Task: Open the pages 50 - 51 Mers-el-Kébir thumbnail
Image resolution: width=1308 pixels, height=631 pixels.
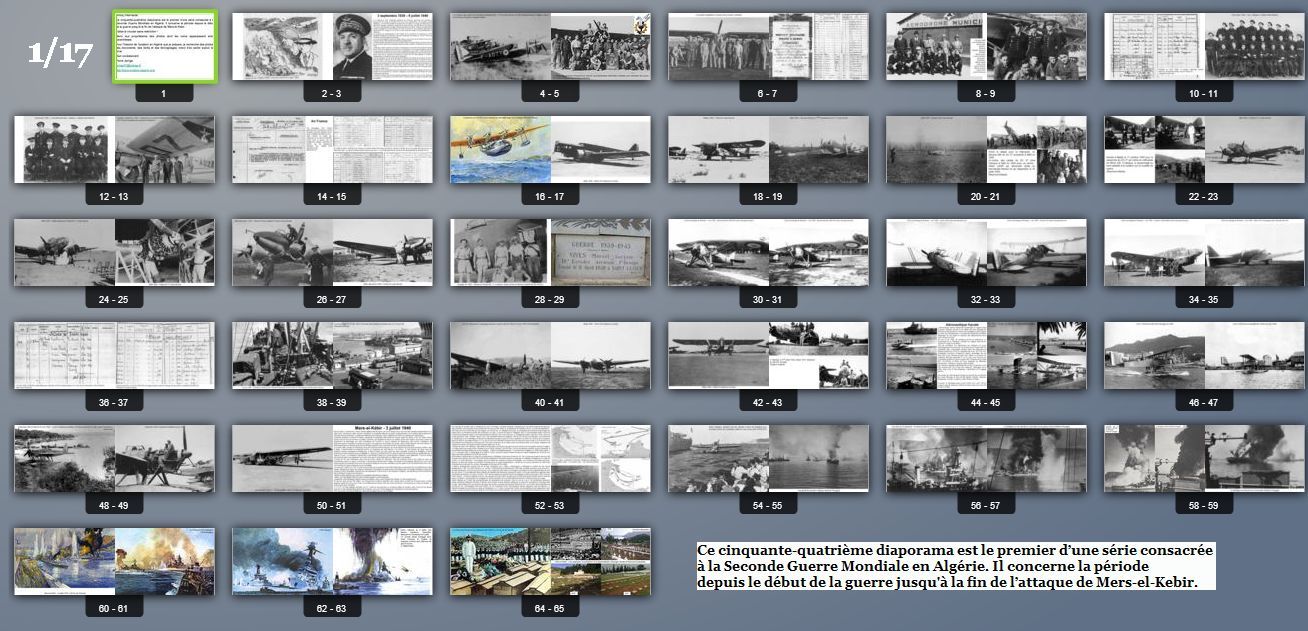Action: [332, 459]
